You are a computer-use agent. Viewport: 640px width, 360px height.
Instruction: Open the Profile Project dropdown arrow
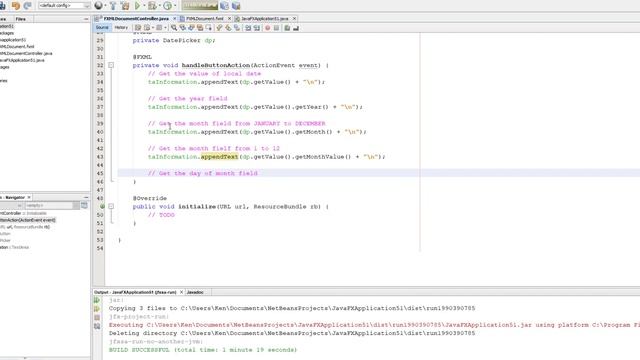[x=175, y=6]
